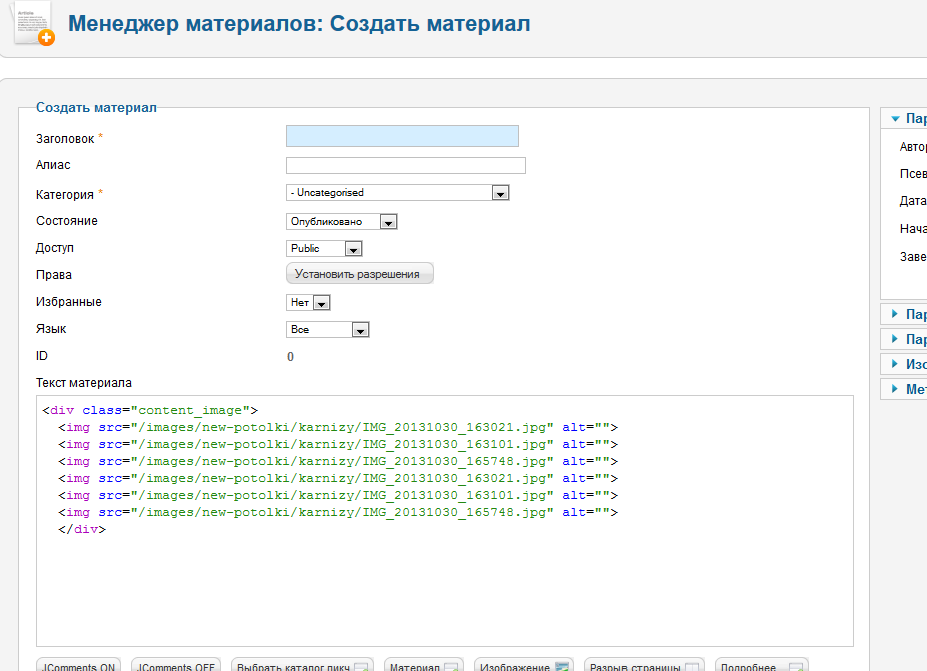Viewport: 927px width, 671px height.
Task: Focus the Заголовок title input field
Action: pos(402,136)
